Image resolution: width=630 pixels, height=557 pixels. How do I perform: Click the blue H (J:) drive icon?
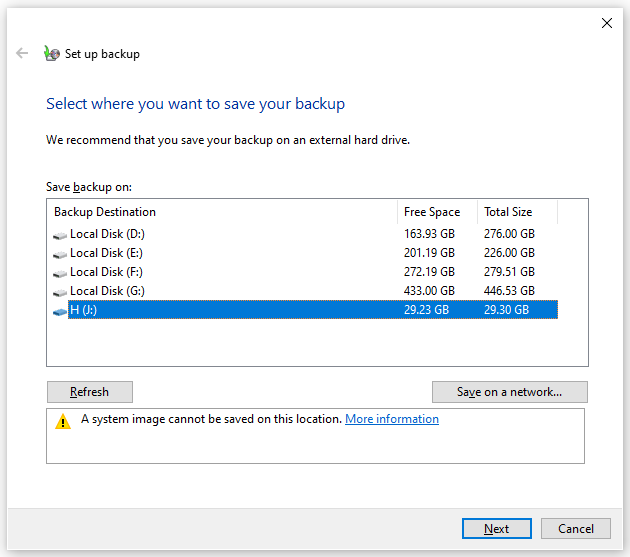click(x=60, y=311)
